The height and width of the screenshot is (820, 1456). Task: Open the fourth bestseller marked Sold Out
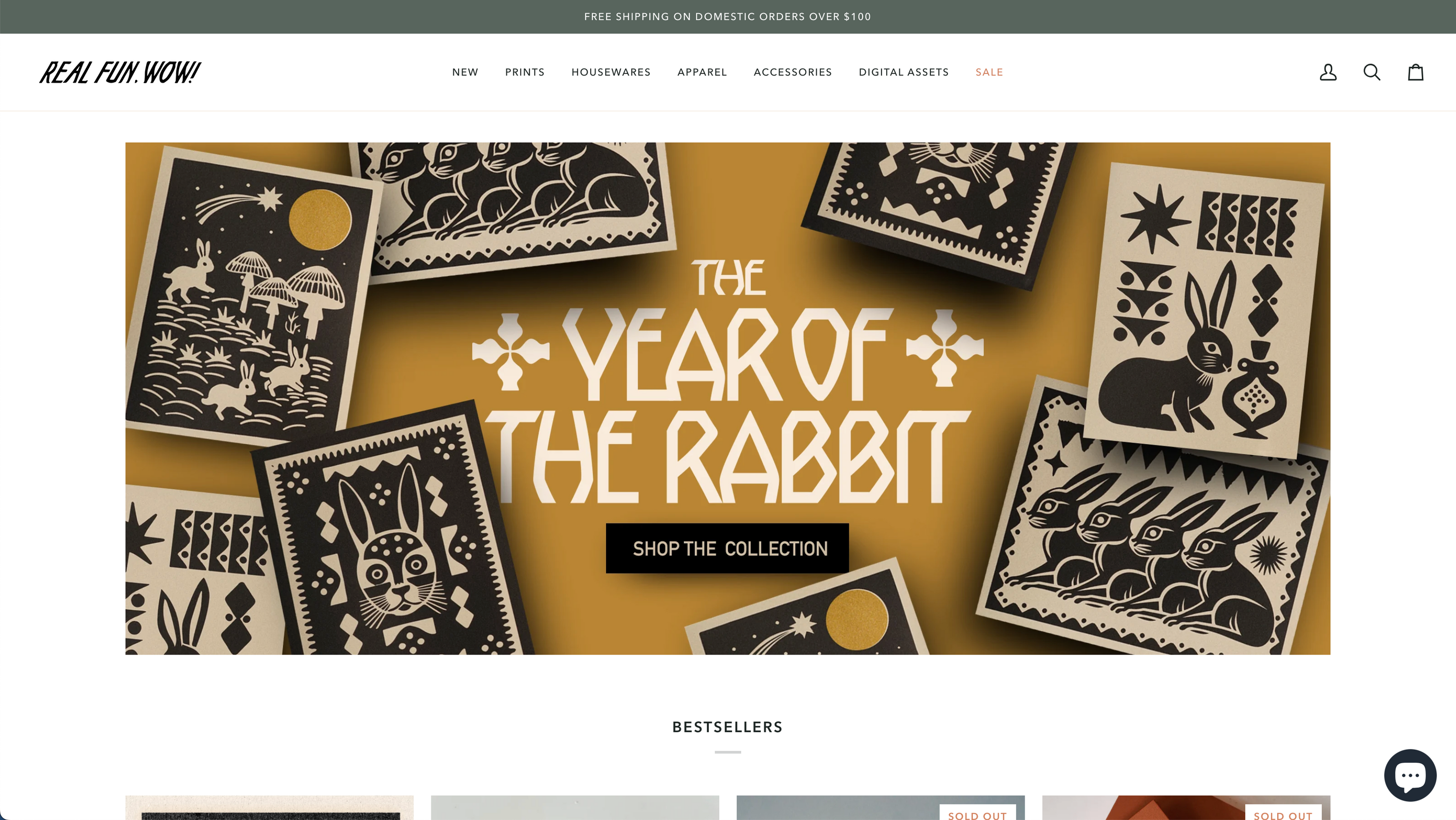pyautogui.click(x=1186, y=808)
